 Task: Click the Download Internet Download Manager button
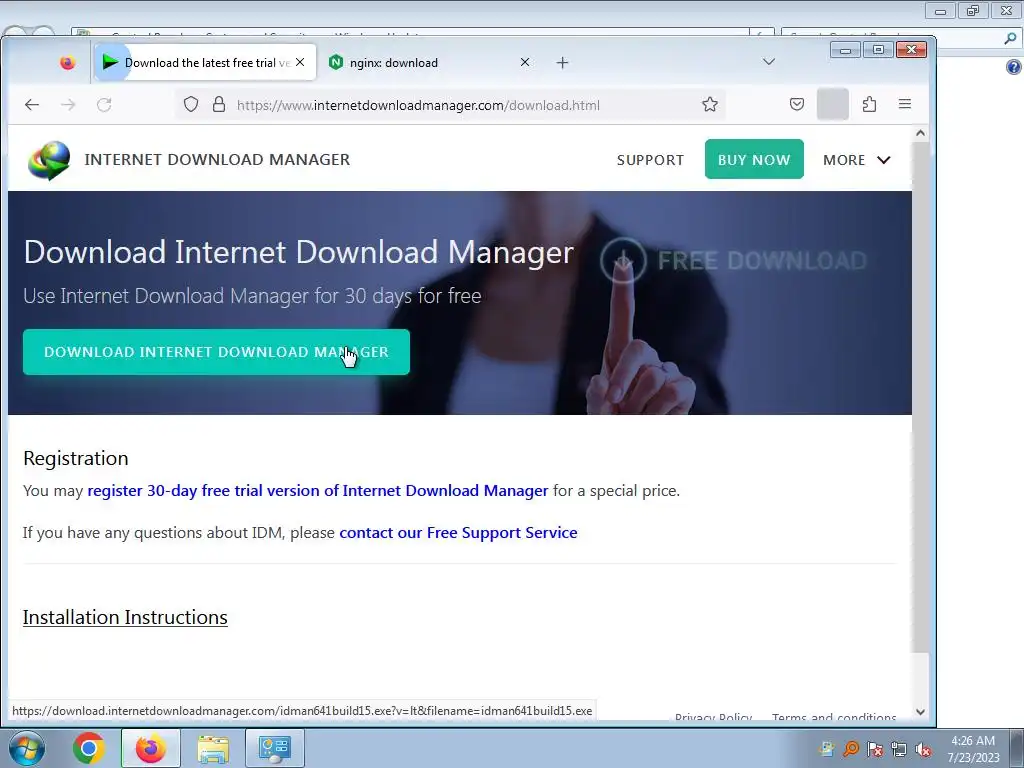coord(216,352)
